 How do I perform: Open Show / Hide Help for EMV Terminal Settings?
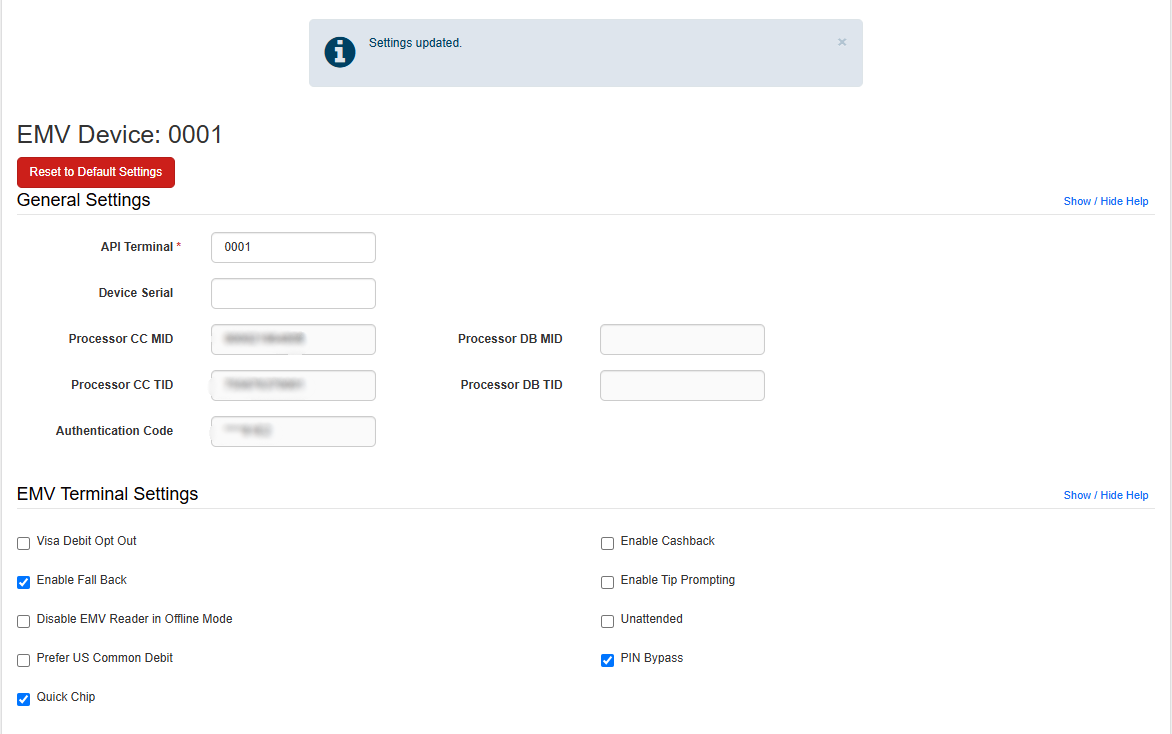point(1105,495)
